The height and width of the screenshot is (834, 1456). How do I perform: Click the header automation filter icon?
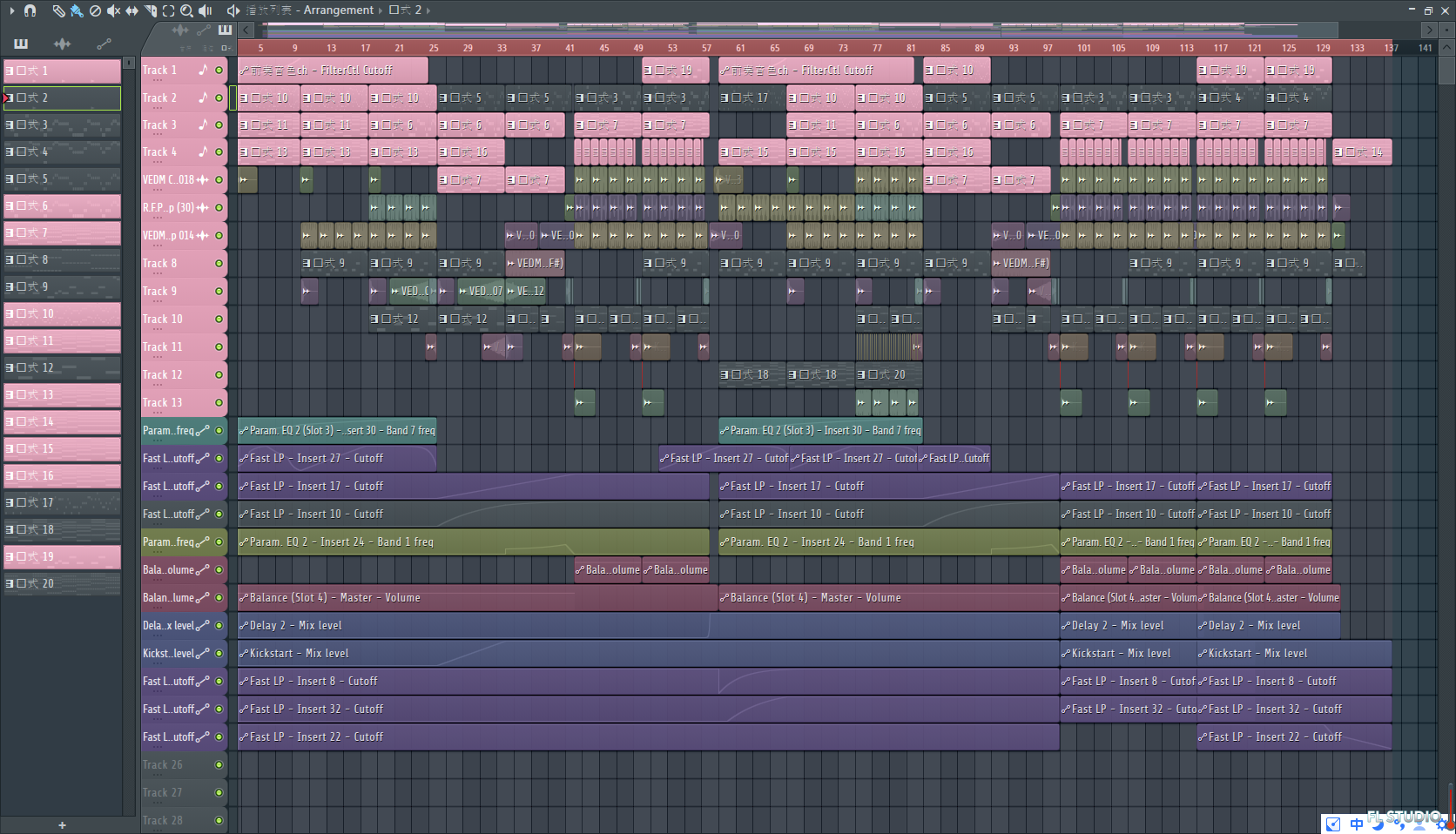click(203, 30)
